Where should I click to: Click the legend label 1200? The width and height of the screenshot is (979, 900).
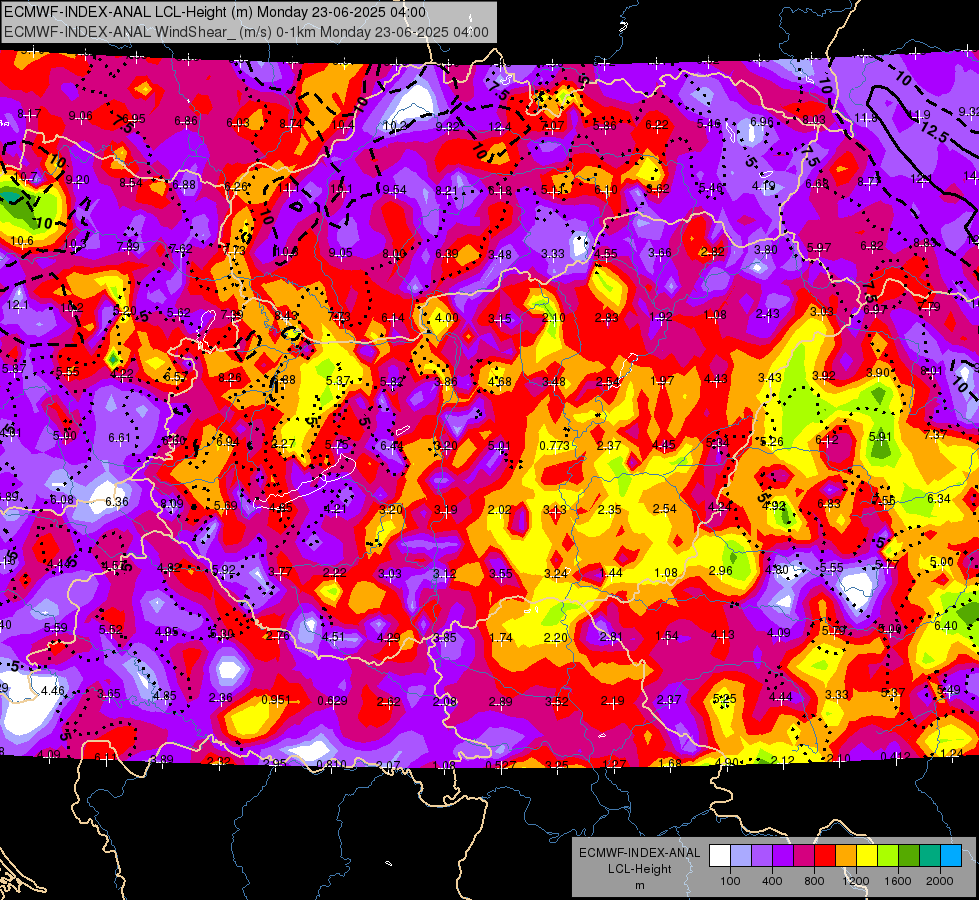click(x=855, y=881)
